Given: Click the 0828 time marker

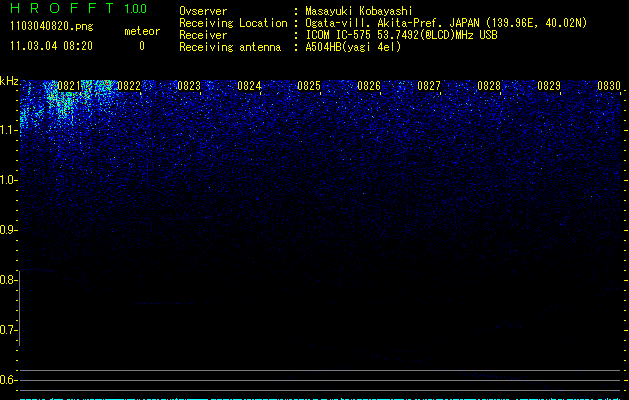Looking at the screenshot, I should (489, 86).
